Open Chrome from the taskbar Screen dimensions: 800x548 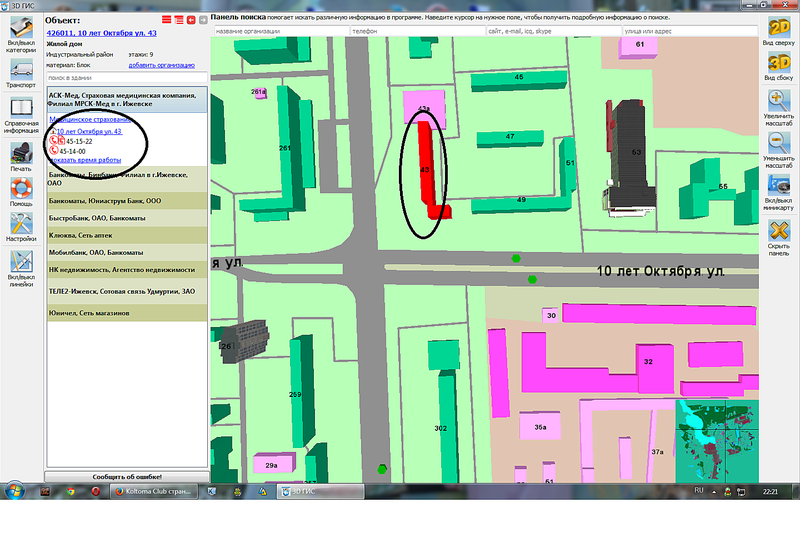pos(70,491)
